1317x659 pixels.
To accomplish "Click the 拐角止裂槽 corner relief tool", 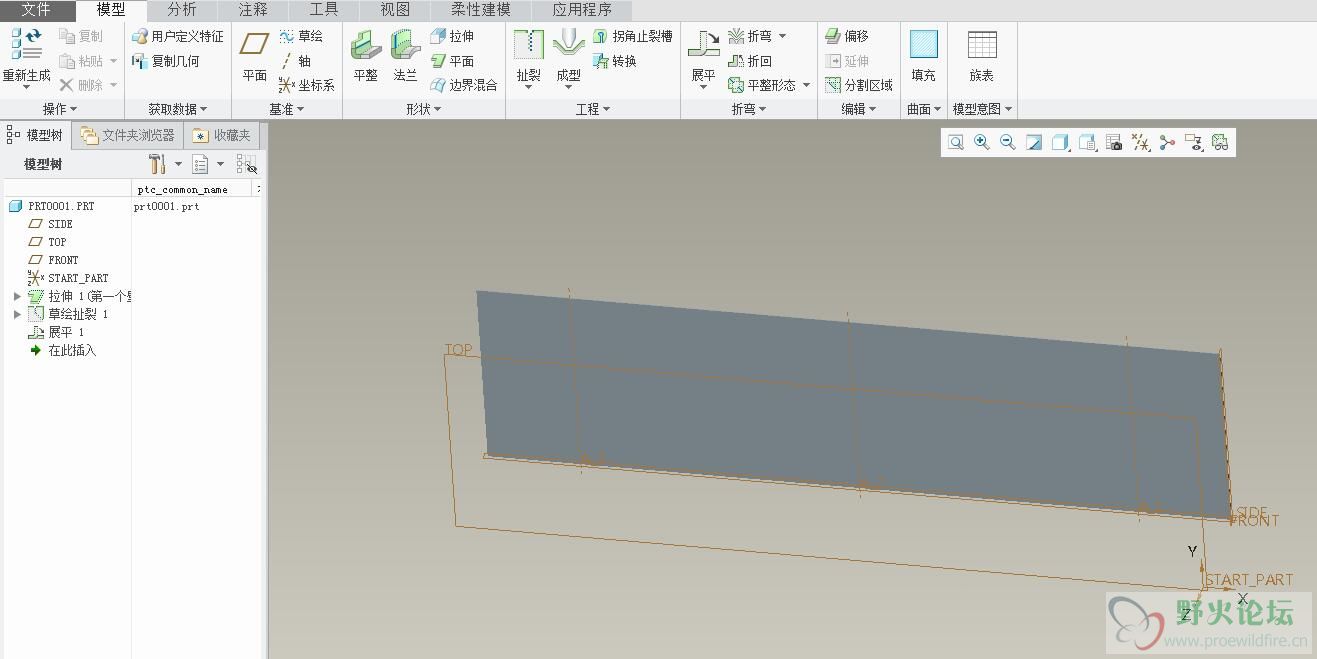I will [632, 36].
